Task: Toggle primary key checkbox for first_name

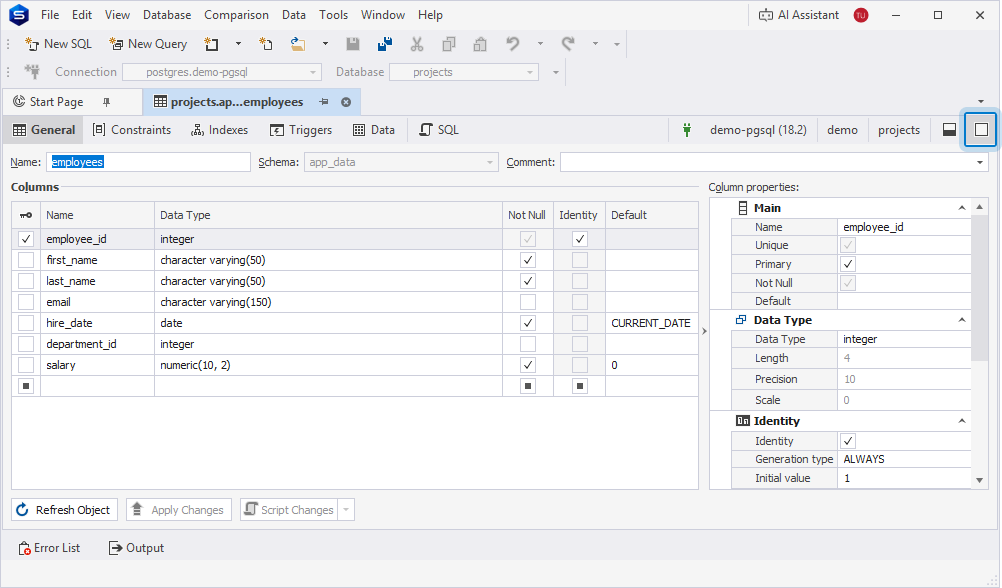Action: click(x=26, y=260)
